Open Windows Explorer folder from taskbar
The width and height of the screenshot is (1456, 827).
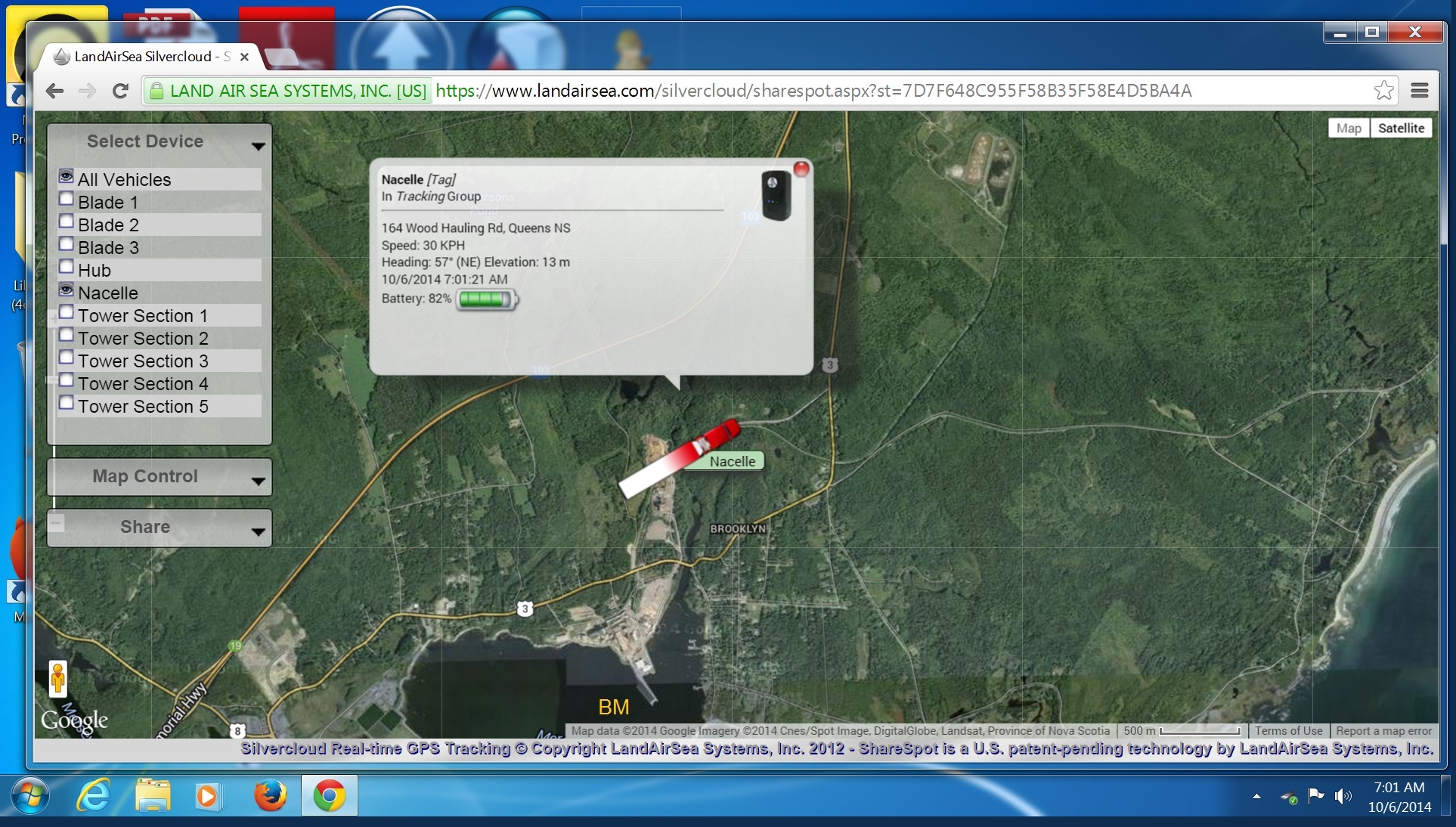(x=153, y=796)
